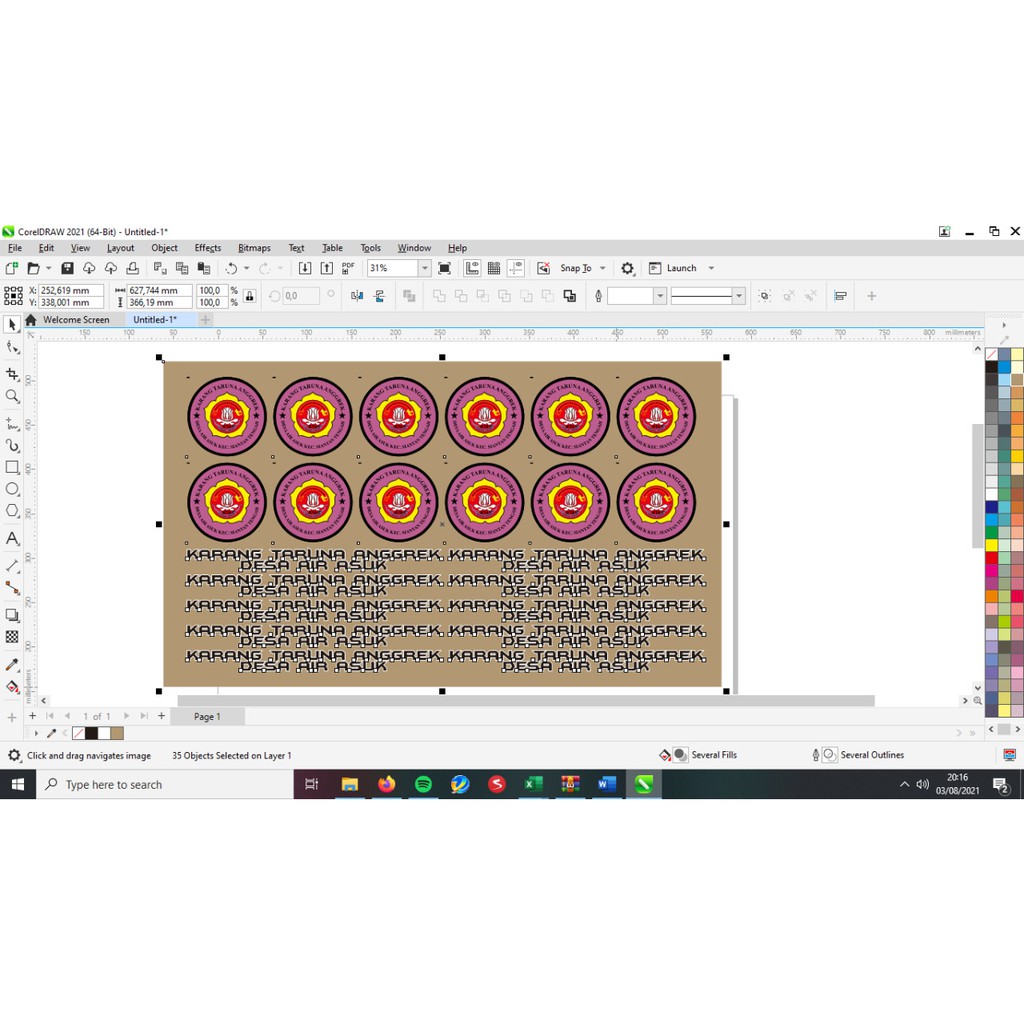Click the Mirror horizontally icon
The height and width of the screenshot is (1024, 1024).
coord(357,296)
